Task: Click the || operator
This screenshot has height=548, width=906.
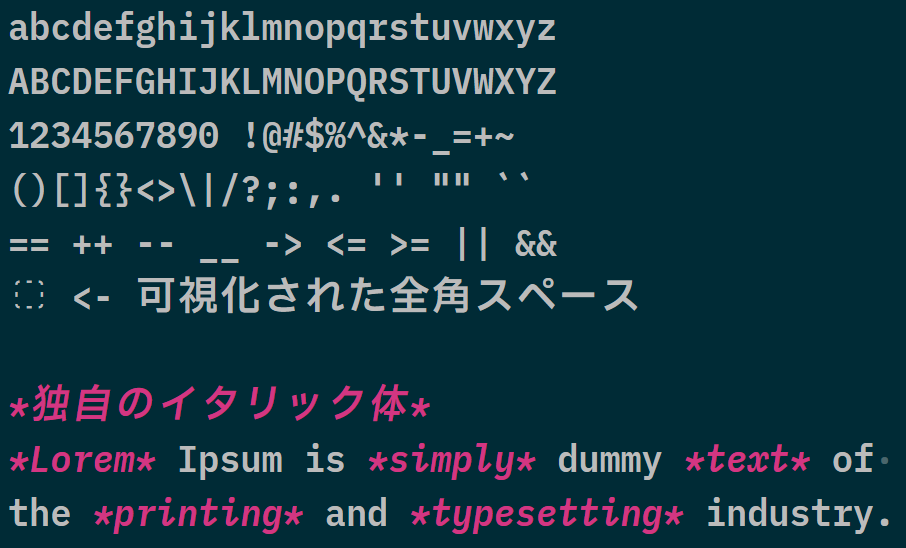Action: click(x=473, y=243)
